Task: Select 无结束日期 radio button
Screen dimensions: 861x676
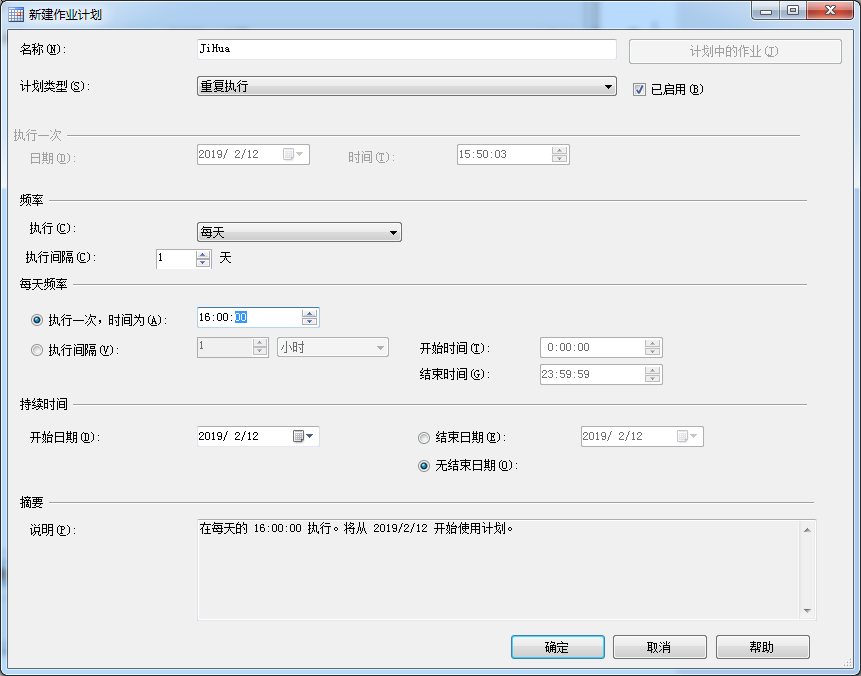Action: click(x=424, y=466)
